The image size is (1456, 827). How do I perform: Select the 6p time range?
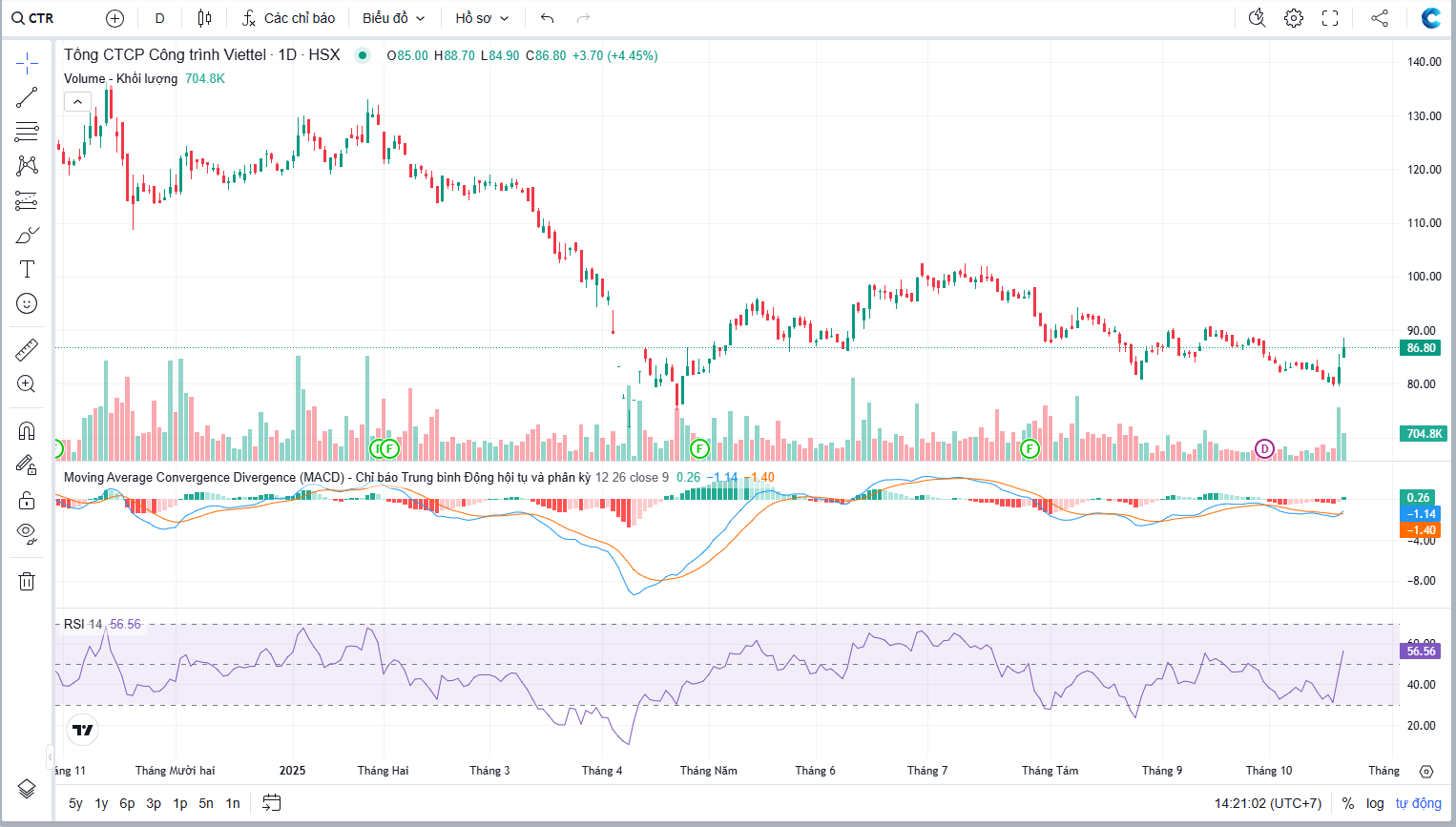pyautogui.click(x=127, y=803)
